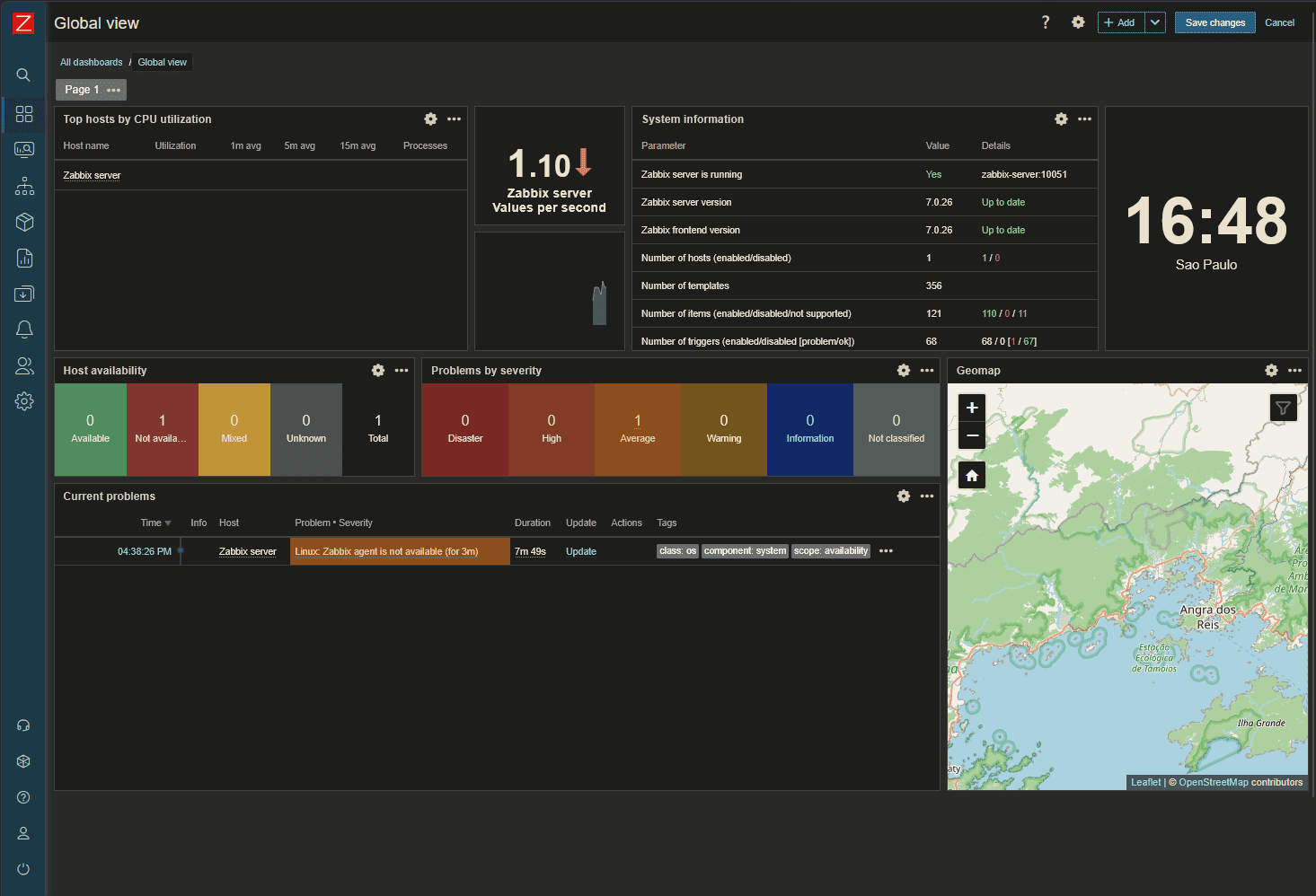Open the Administration gear in the sidebar

(24, 401)
